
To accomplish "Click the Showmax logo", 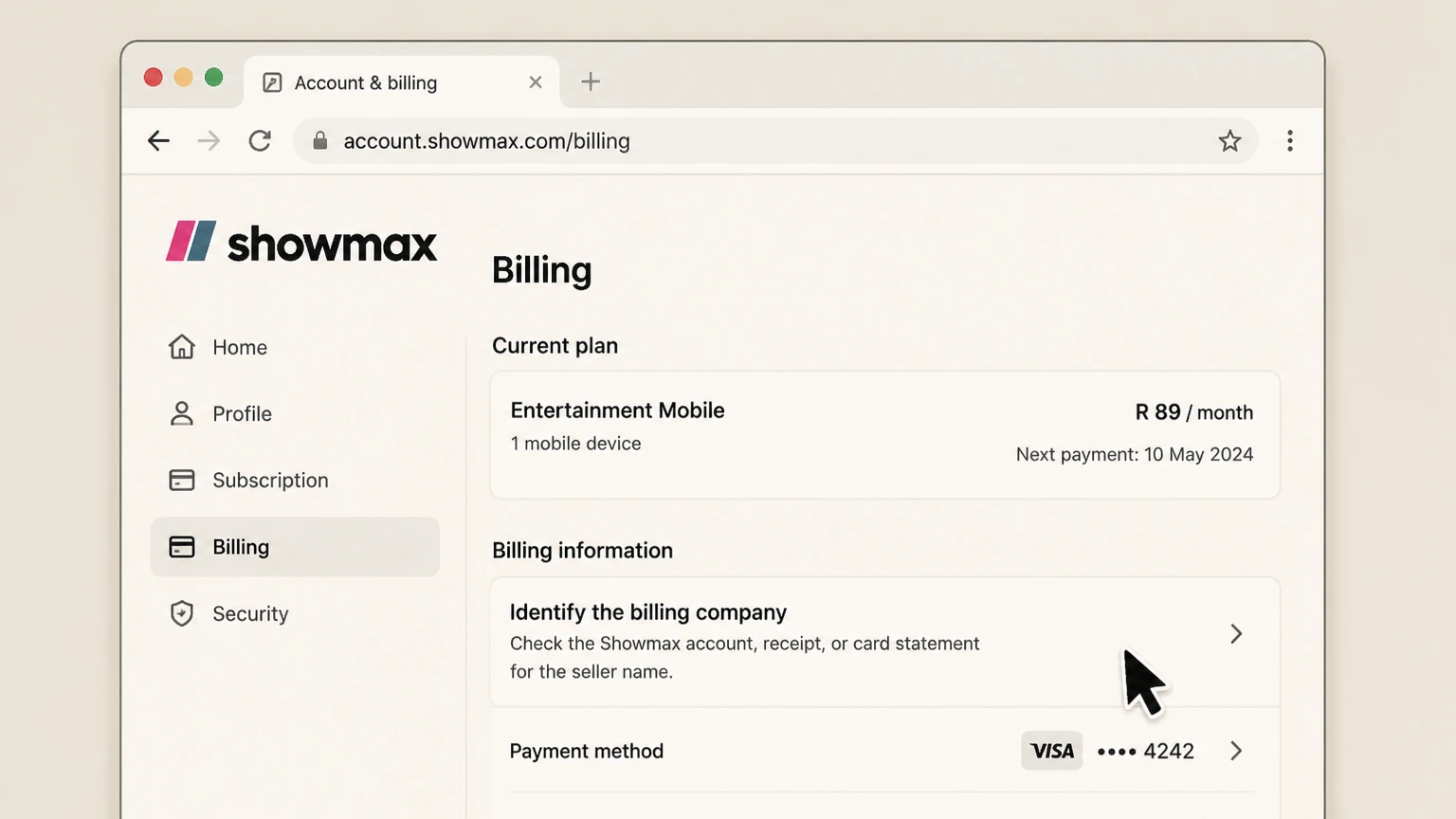I will click(301, 243).
